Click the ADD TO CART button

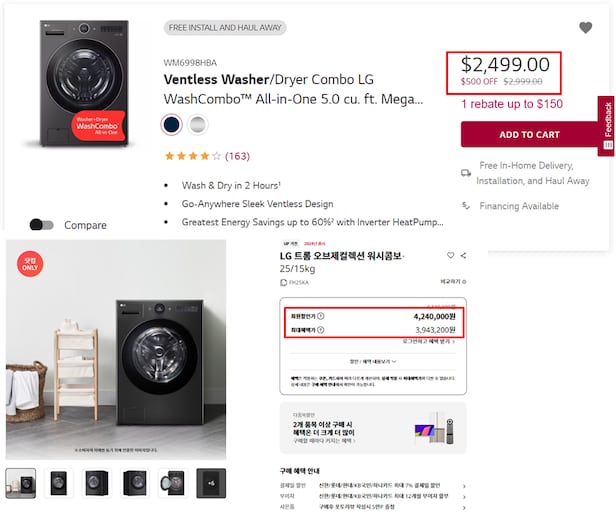click(529, 135)
